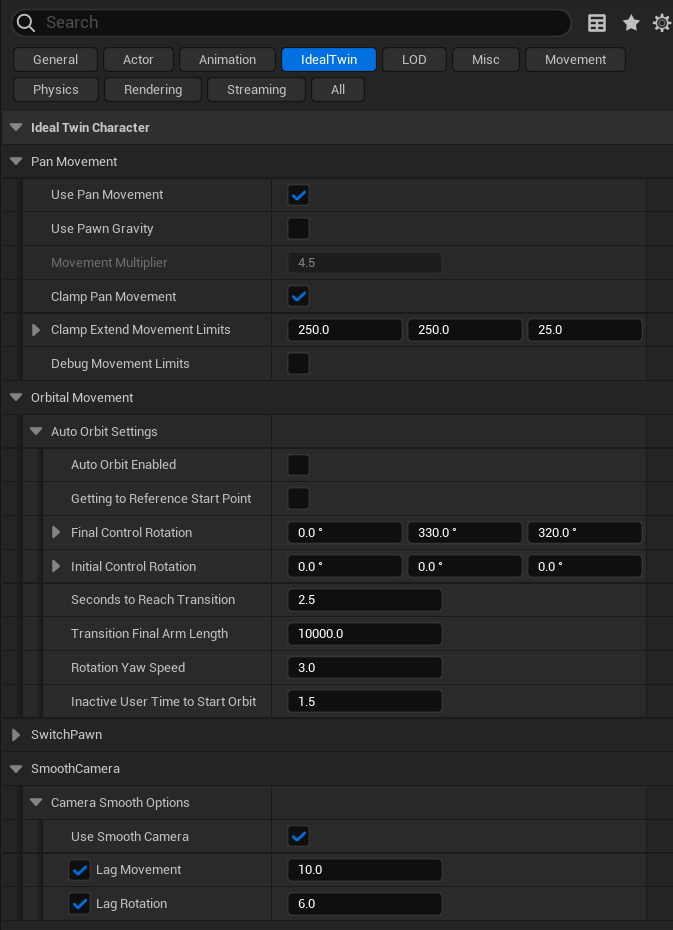Click the Rendering filter button
The height and width of the screenshot is (930, 673).
point(153,90)
